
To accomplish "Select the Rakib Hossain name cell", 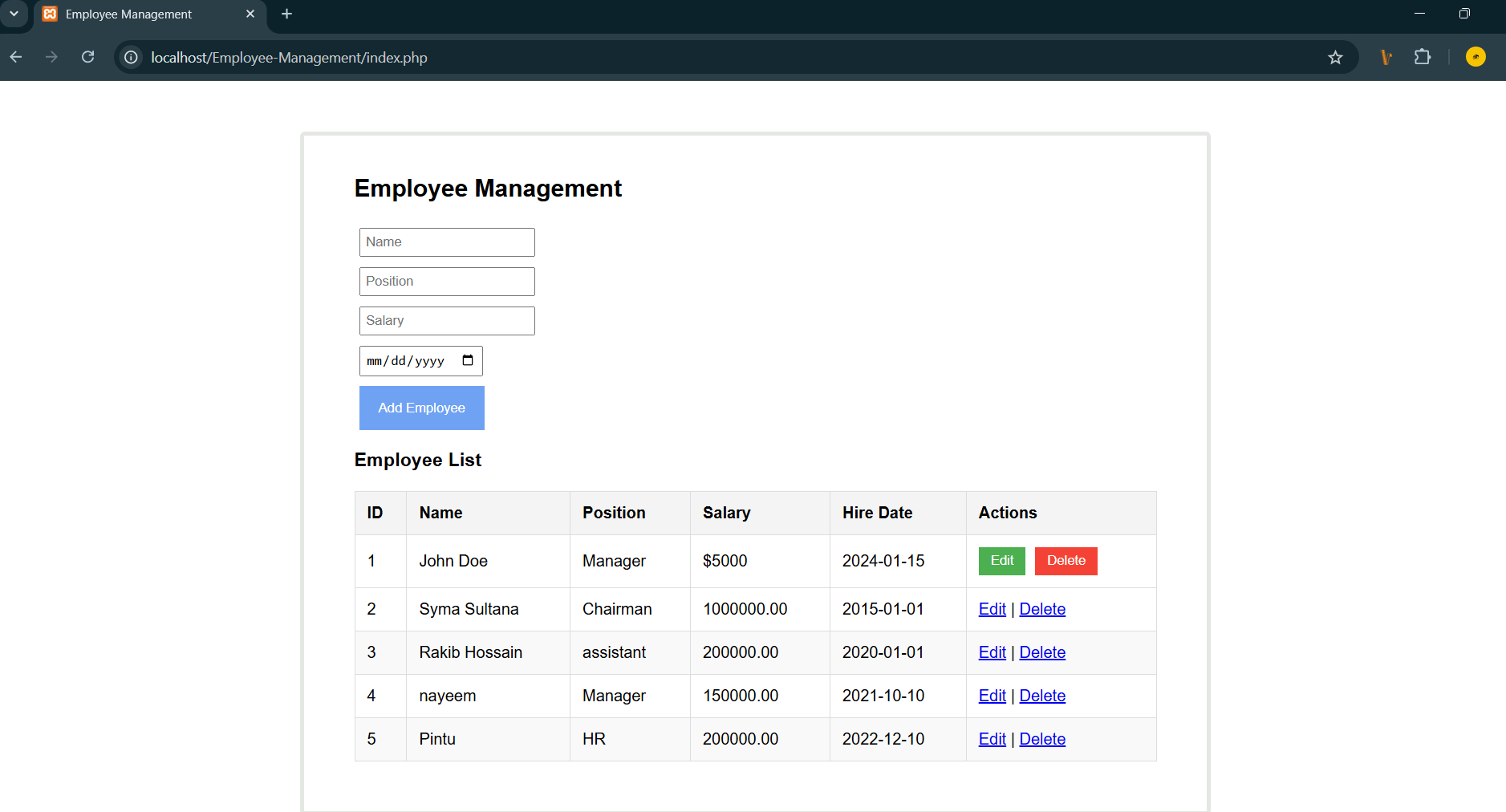I will point(488,652).
